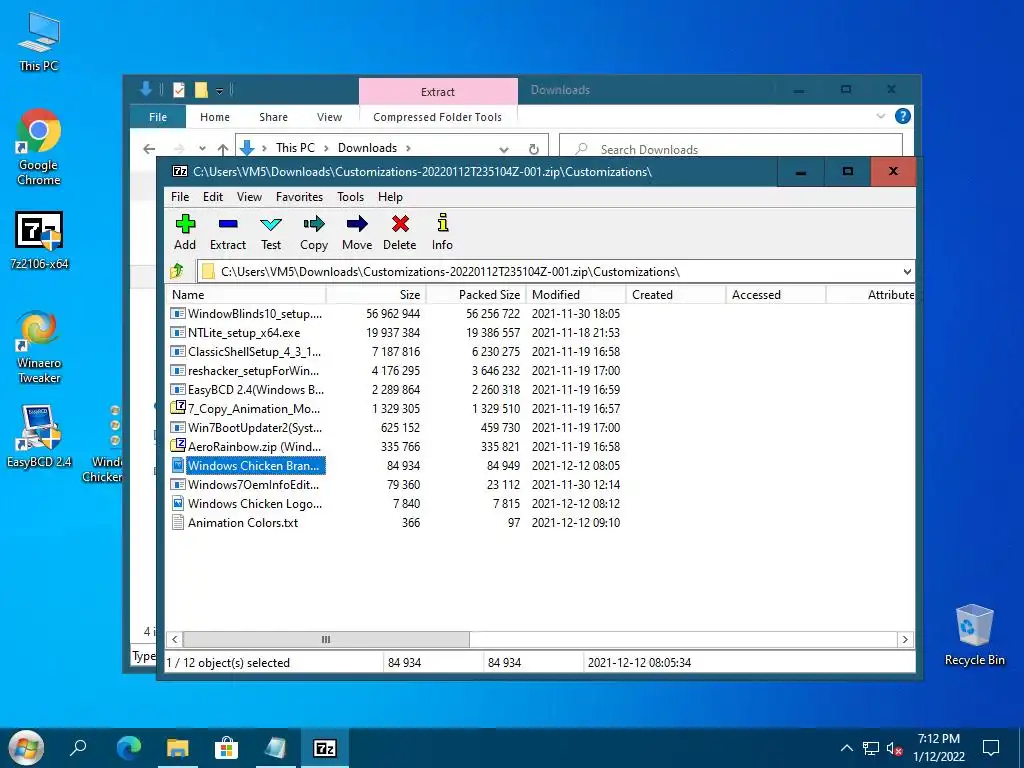Sort by the Packed Size column
Image resolution: width=1024 pixels, height=768 pixels.
point(476,295)
